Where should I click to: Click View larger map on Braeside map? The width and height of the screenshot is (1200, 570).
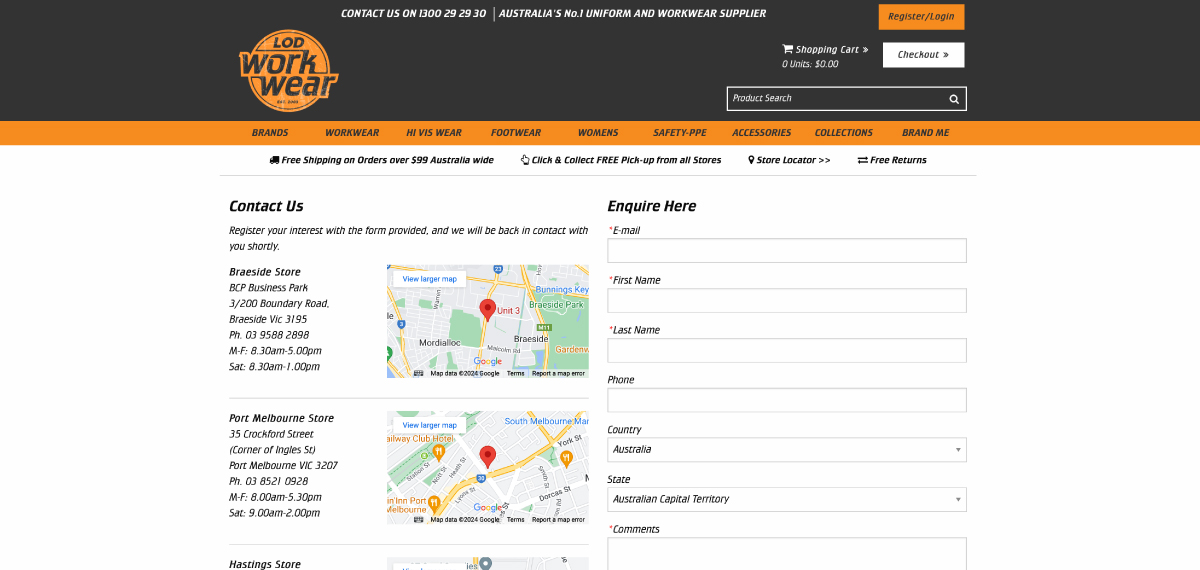[x=430, y=279]
